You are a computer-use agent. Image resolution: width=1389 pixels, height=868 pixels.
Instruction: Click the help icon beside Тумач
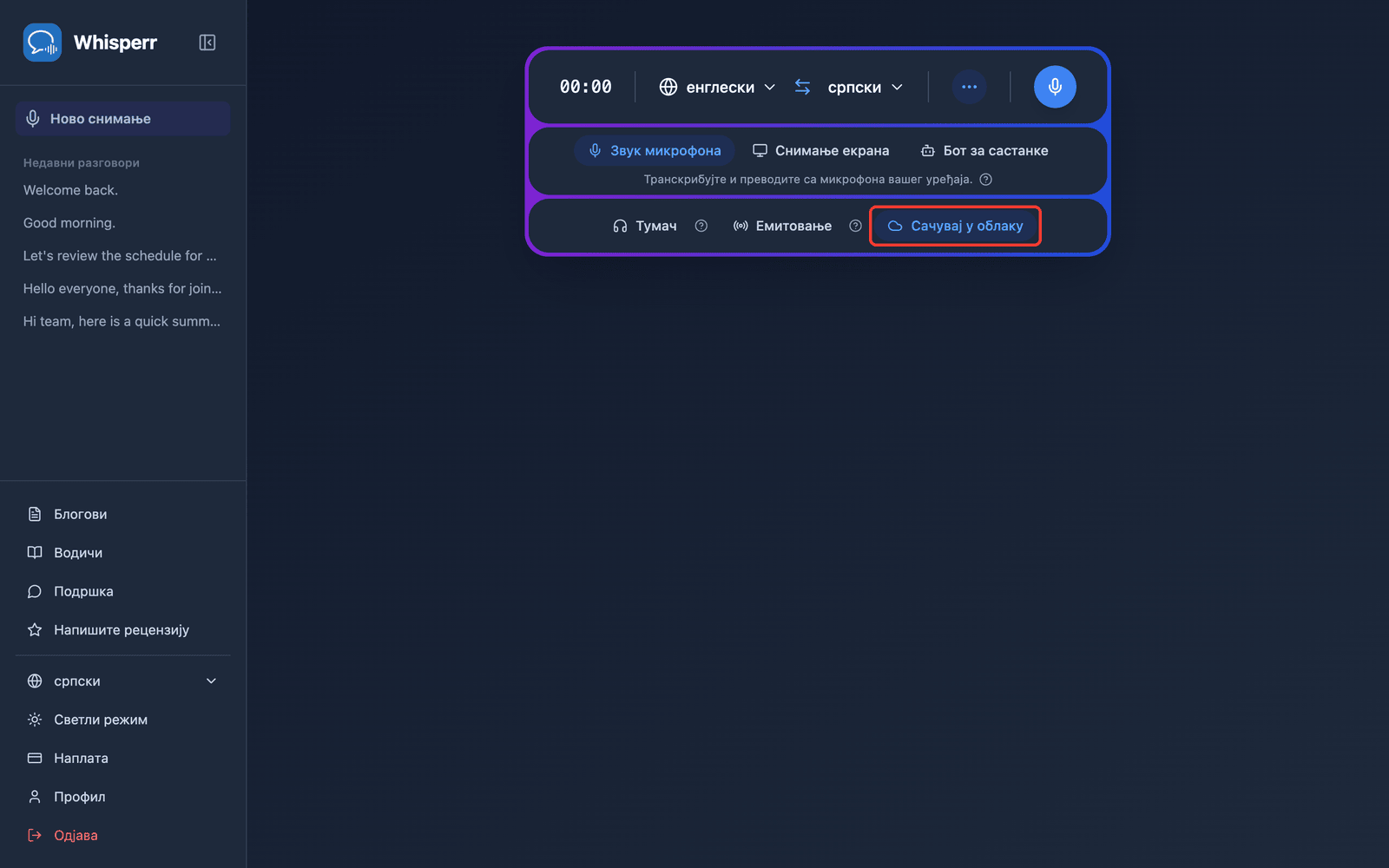[701, 227]
